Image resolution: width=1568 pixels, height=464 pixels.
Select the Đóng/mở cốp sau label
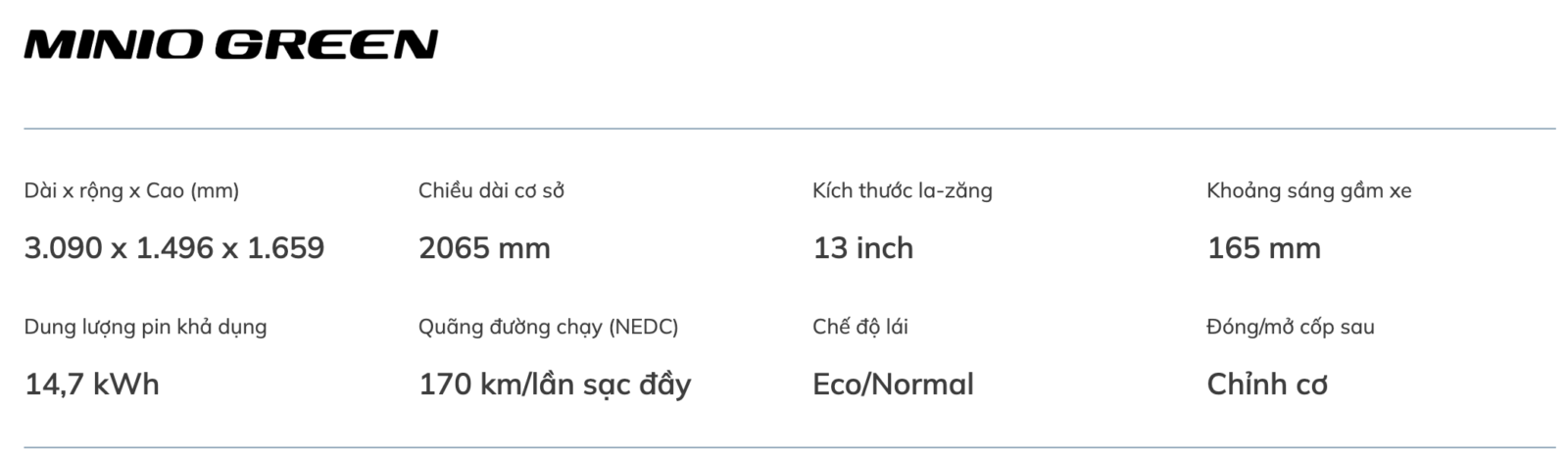click(1290, 327)
